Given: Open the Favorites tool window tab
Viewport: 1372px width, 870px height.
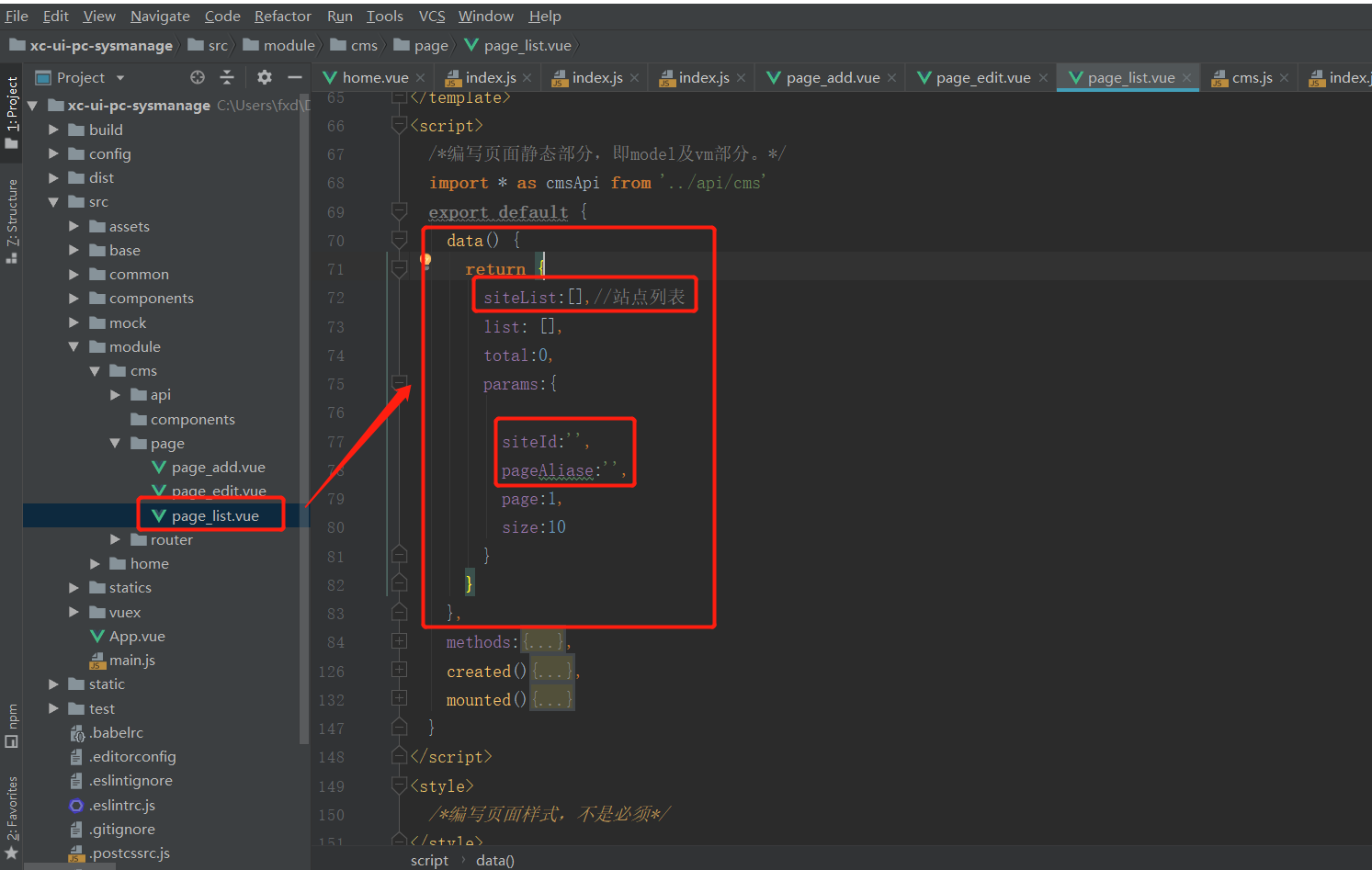Looking at the screenshot, I should pos(12,818).
